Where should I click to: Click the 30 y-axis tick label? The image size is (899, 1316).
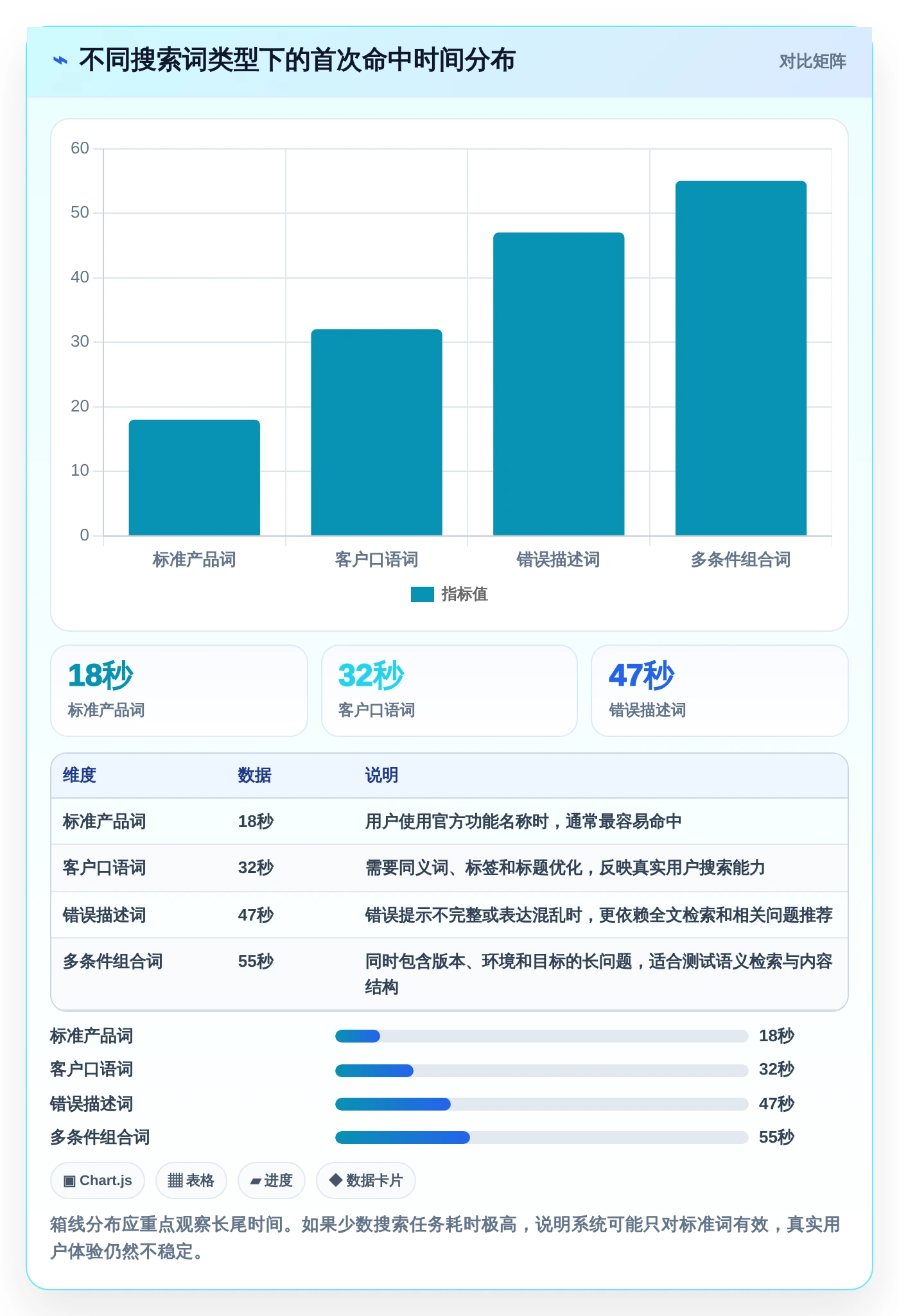click(80, 342)
